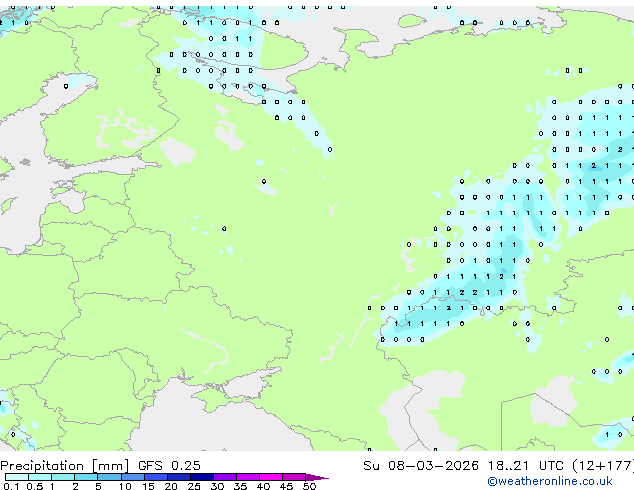Open the weatheronline.co.uk copyright link
The image size is (634, 490).
(x=550, y=481)
